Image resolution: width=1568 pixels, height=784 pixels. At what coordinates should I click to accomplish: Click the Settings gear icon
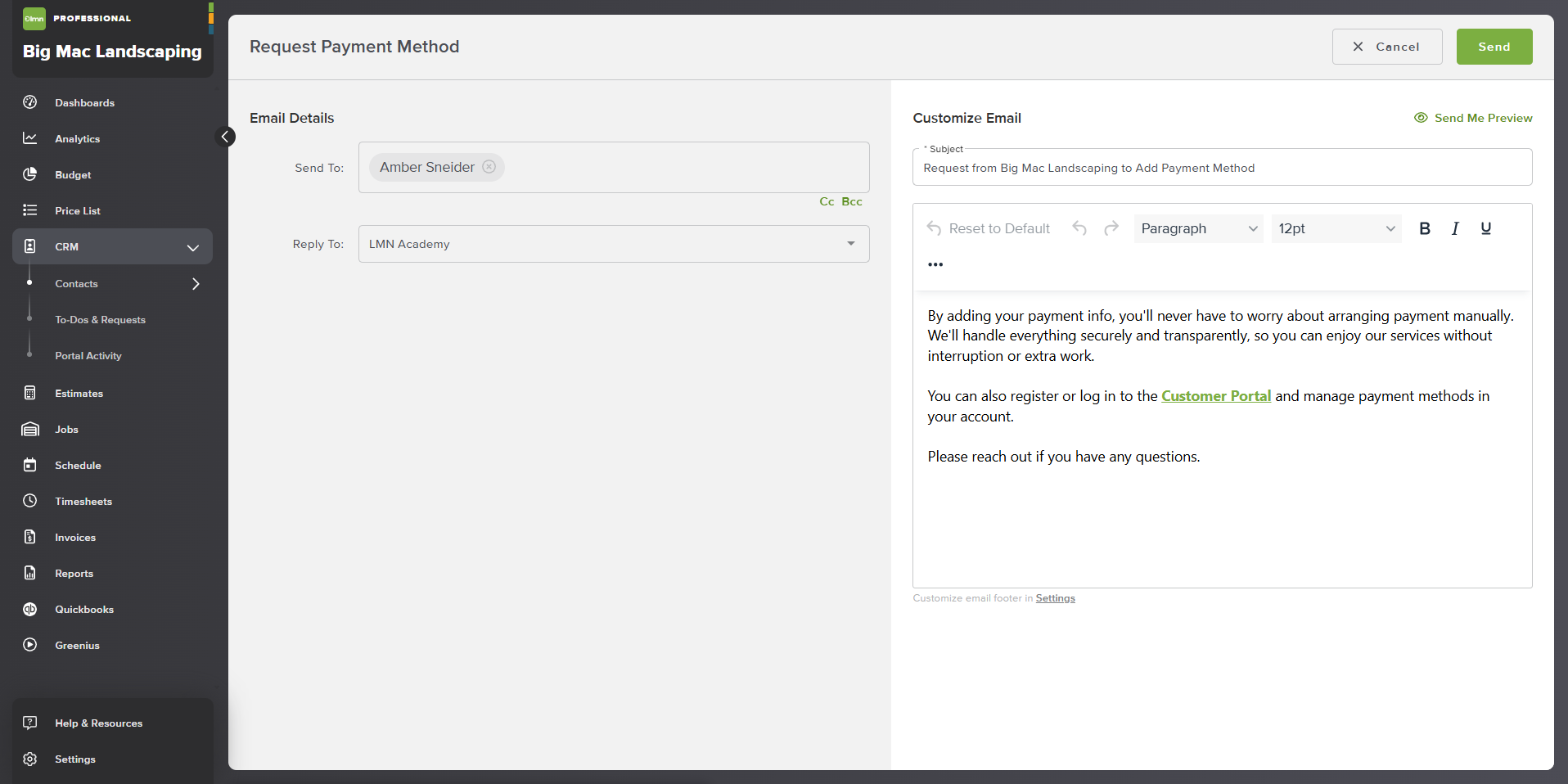[30, 759]
